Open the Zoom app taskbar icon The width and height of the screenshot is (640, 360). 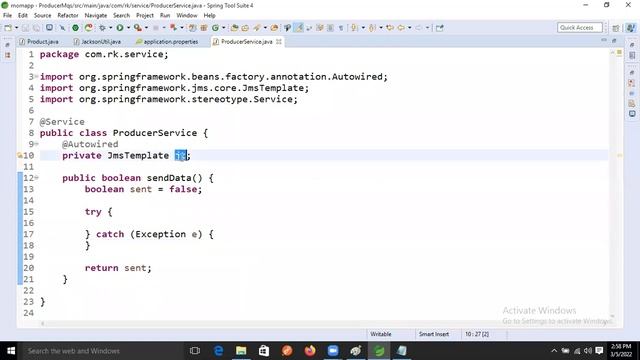pos(333,351)
